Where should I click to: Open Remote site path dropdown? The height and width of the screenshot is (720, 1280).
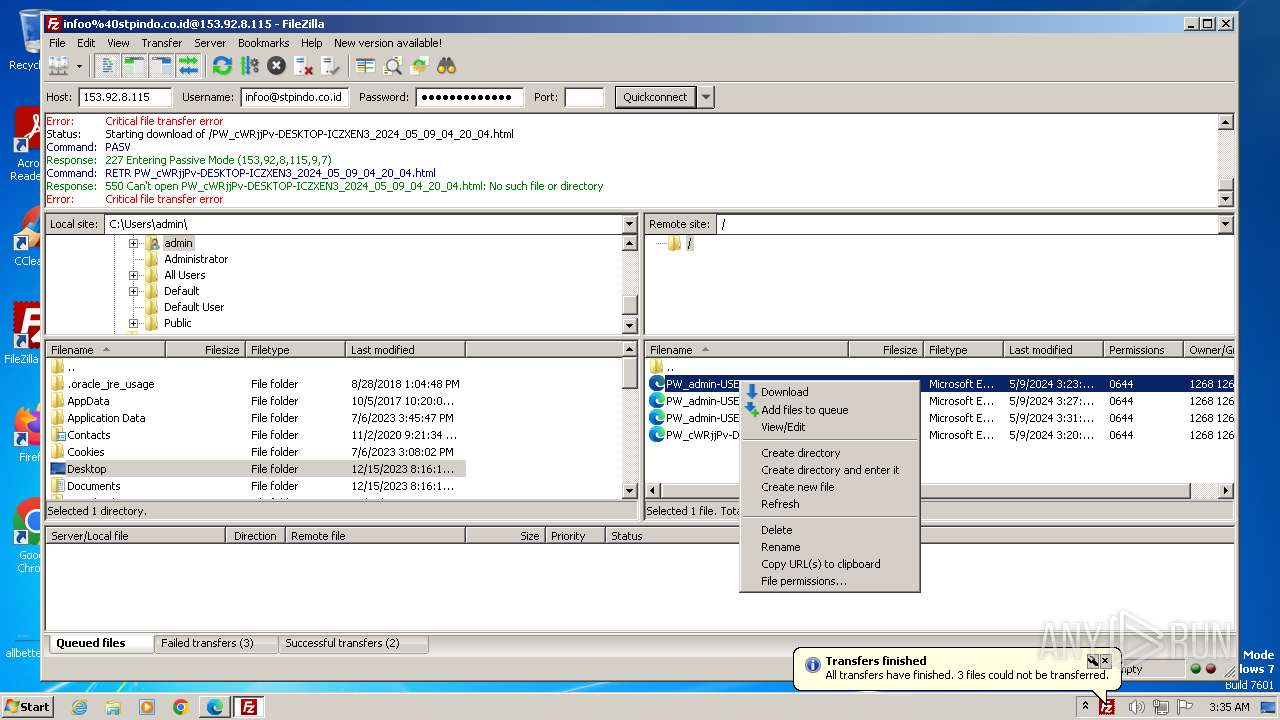(x=1225, y=224)
